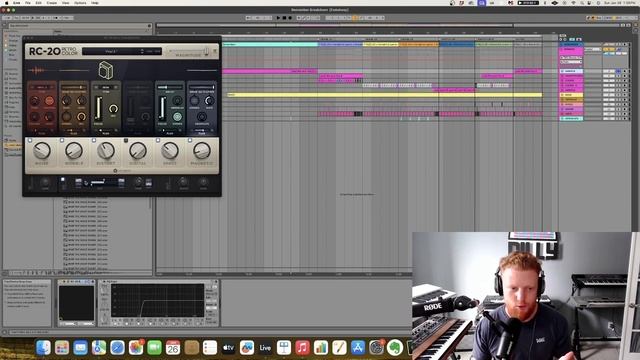
Task: Click the RC-20 preset up/down arrows
Action: tap(142, 51)
